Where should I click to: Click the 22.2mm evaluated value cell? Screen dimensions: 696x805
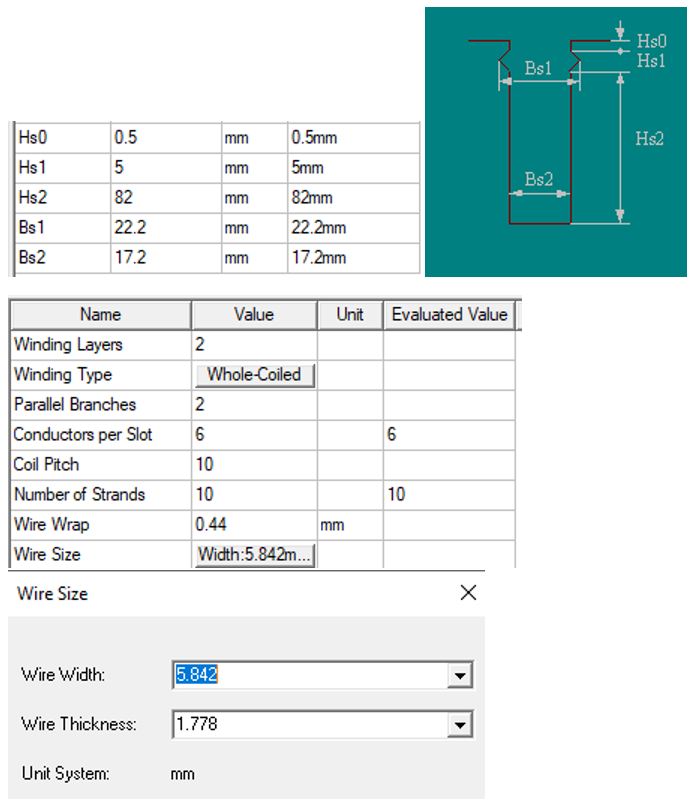(x=354, y=227)
